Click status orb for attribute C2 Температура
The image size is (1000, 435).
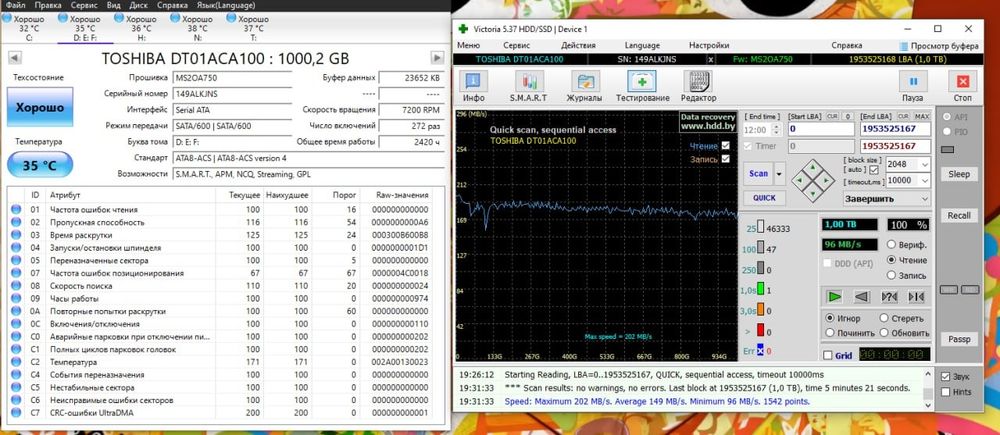click(x=16, y=362)
